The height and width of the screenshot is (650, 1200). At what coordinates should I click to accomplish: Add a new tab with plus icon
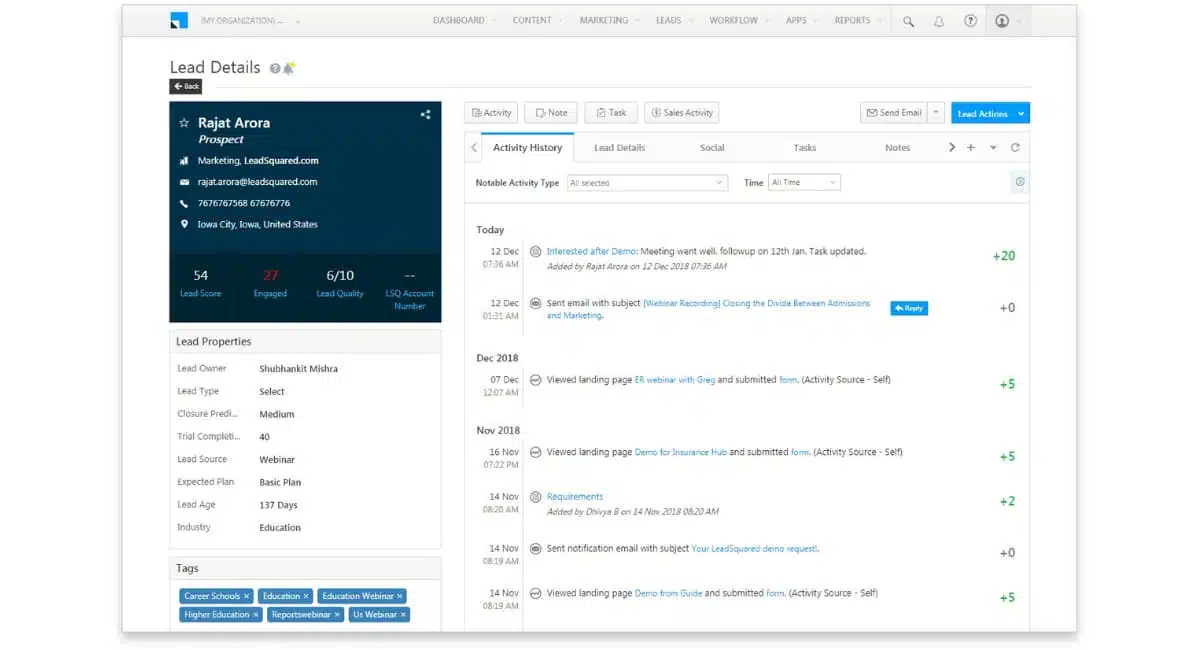970,148
